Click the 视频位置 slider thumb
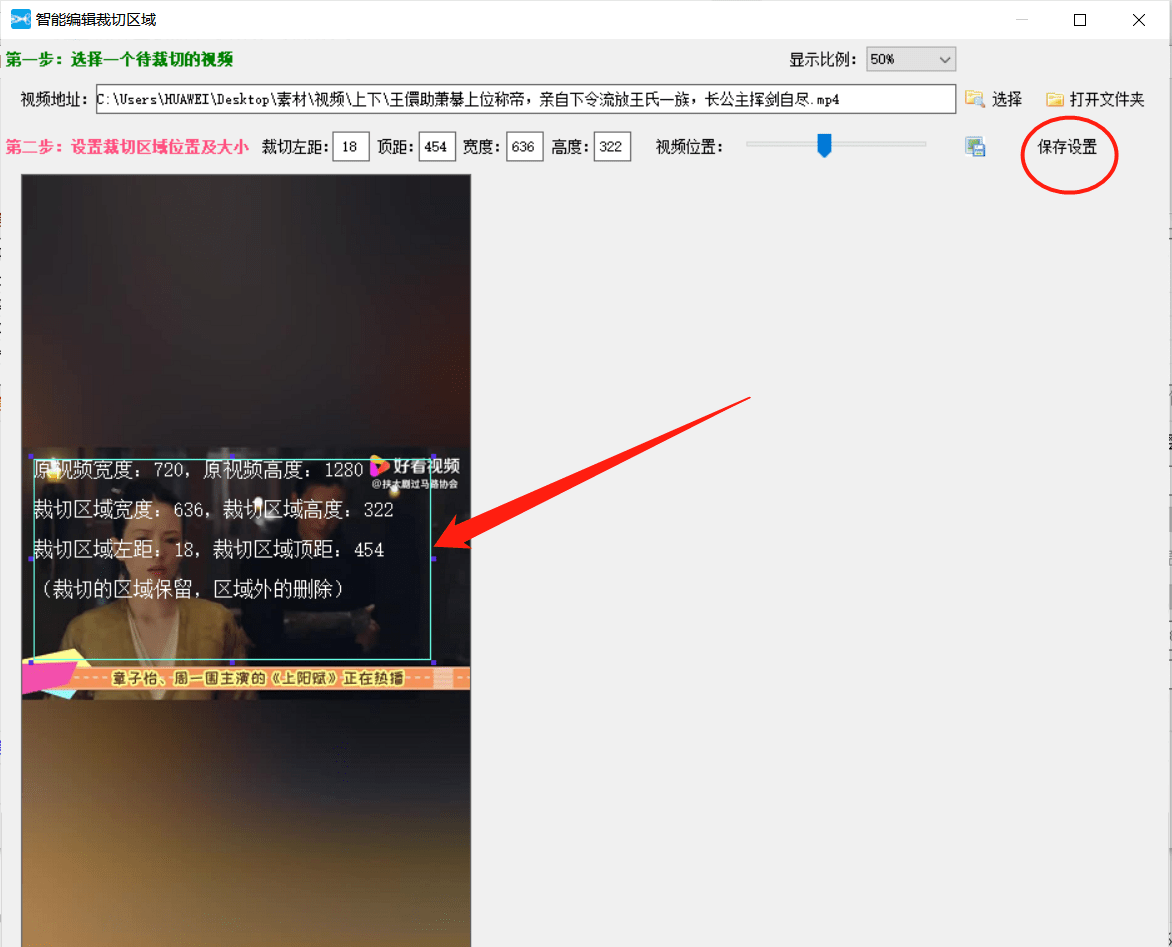Viewport: 1172px width, 947px height. (824, 146)
